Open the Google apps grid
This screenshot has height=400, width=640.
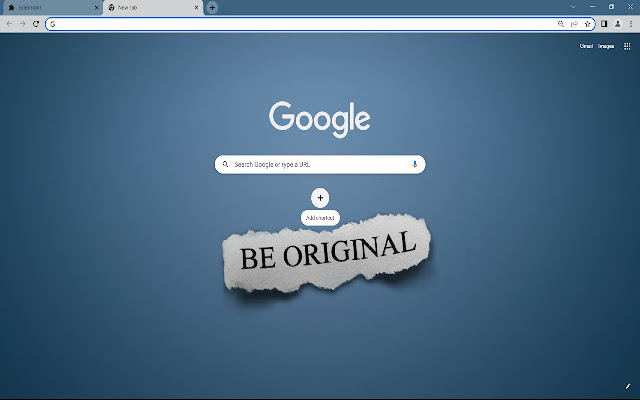click(627, 46)
